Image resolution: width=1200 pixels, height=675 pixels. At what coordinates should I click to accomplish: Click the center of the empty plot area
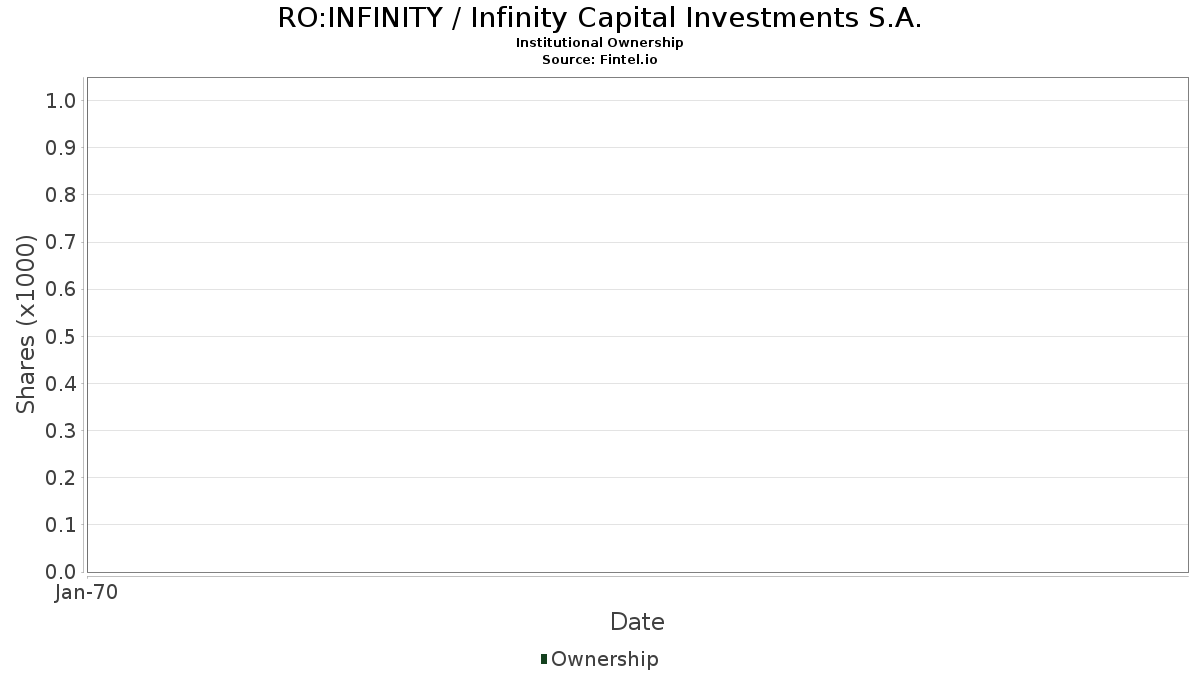[x=637, y=325]
